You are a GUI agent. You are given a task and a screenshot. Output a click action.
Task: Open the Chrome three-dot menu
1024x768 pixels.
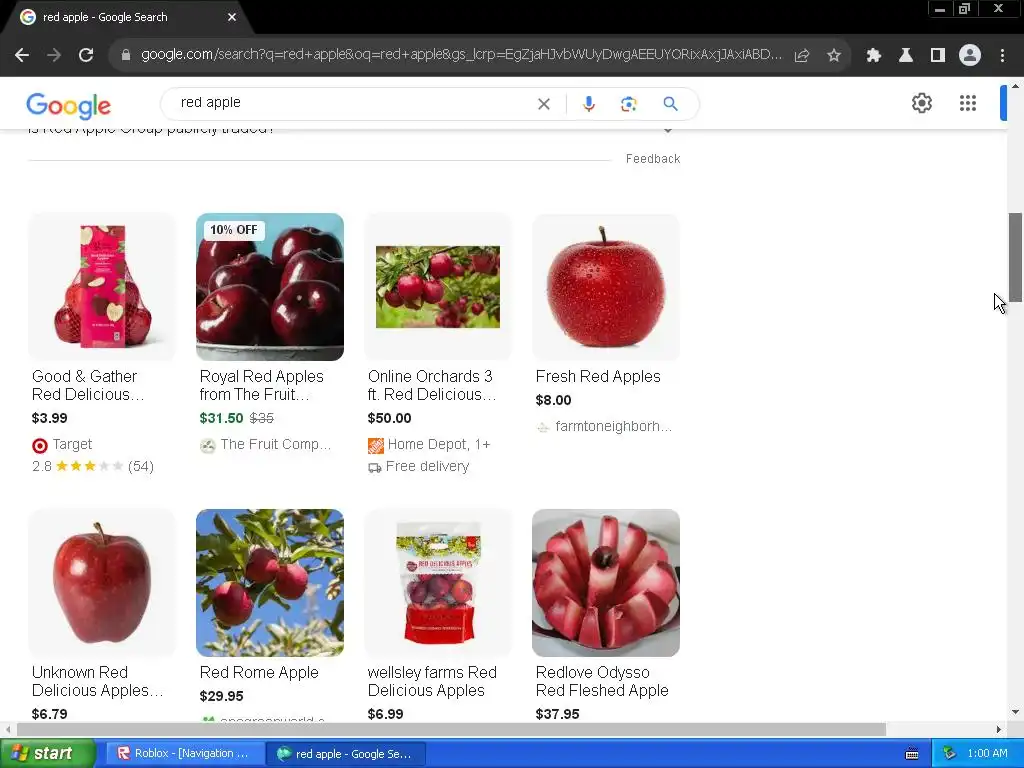coord(1002,55)
